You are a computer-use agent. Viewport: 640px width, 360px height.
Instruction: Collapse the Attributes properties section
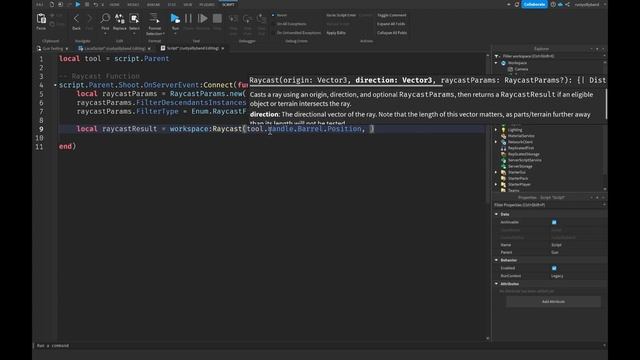tap(497, 284)
